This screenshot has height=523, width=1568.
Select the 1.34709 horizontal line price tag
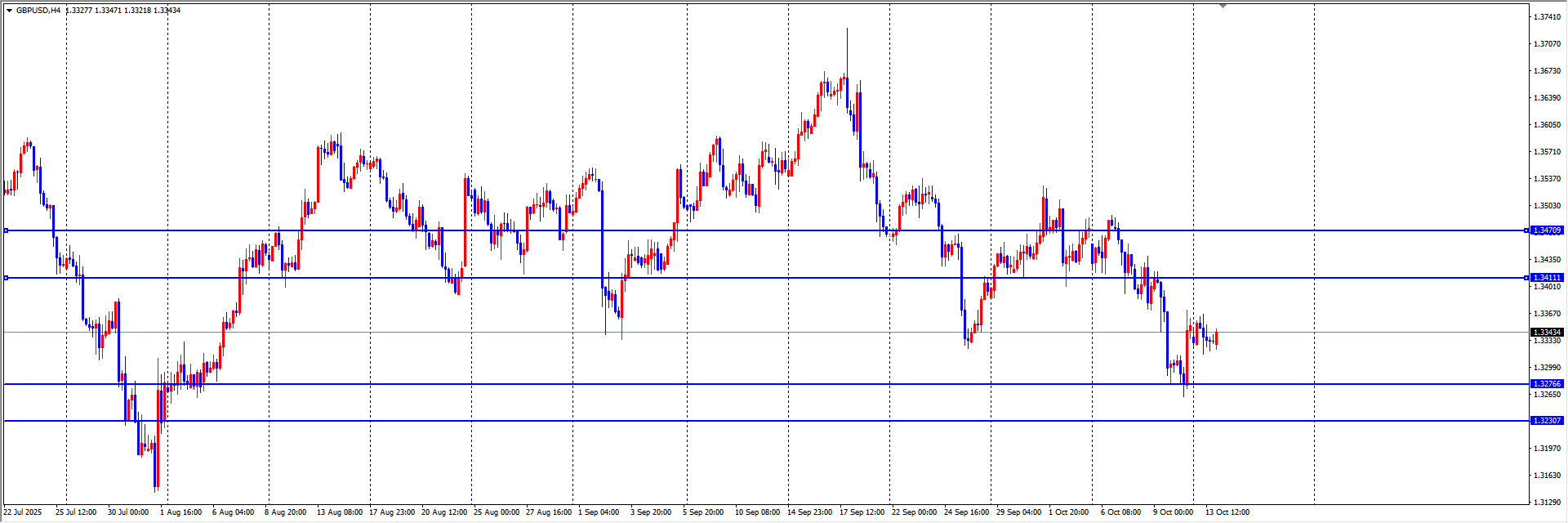1547,230
